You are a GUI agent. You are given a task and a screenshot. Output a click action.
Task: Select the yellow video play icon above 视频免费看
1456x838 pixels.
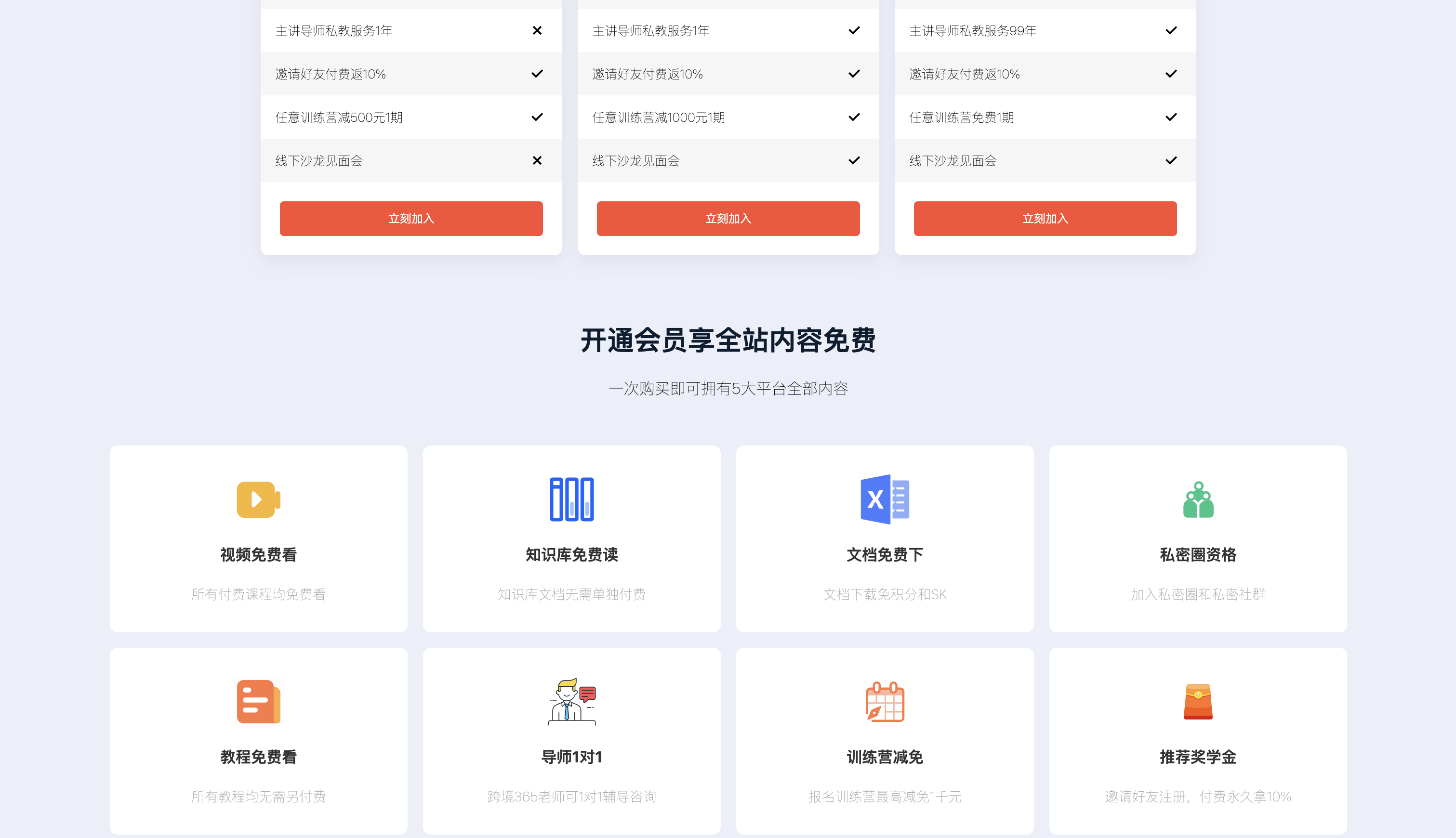click(x=257, y=499)
